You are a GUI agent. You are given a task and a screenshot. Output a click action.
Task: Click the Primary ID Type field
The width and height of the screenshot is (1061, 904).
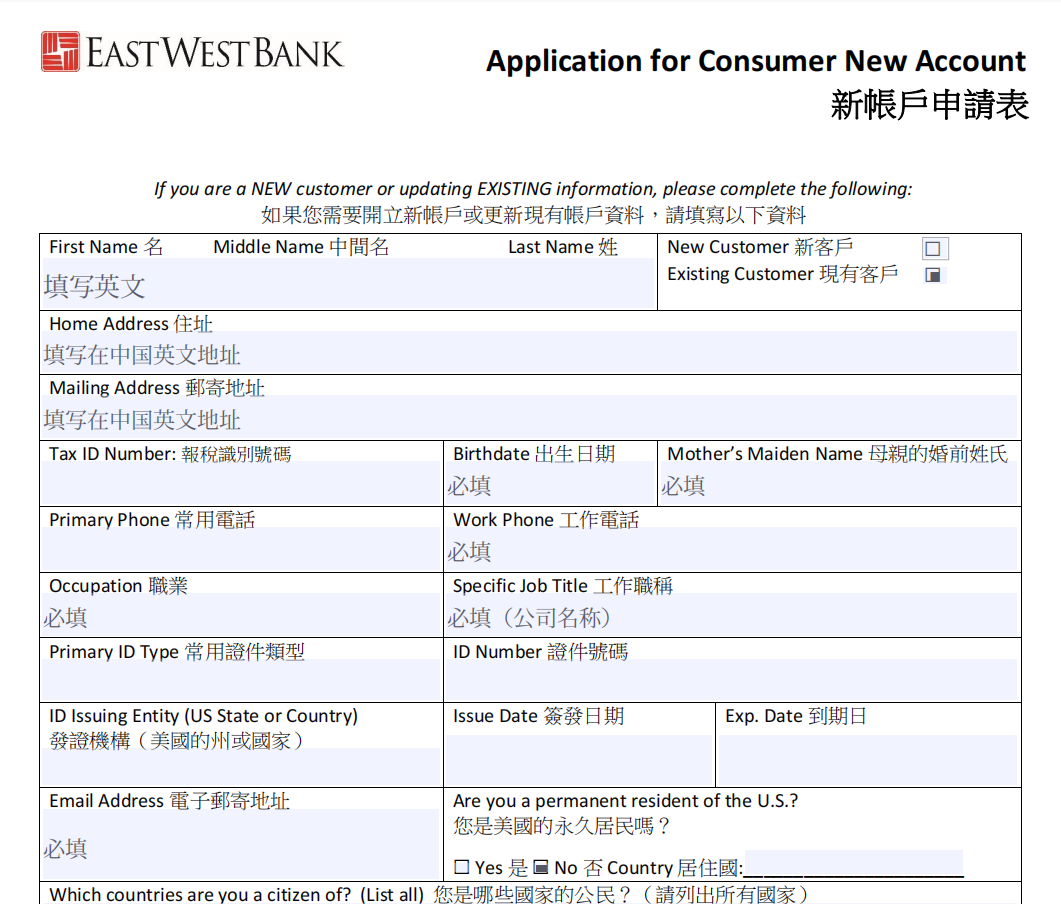tap(242, 680)
